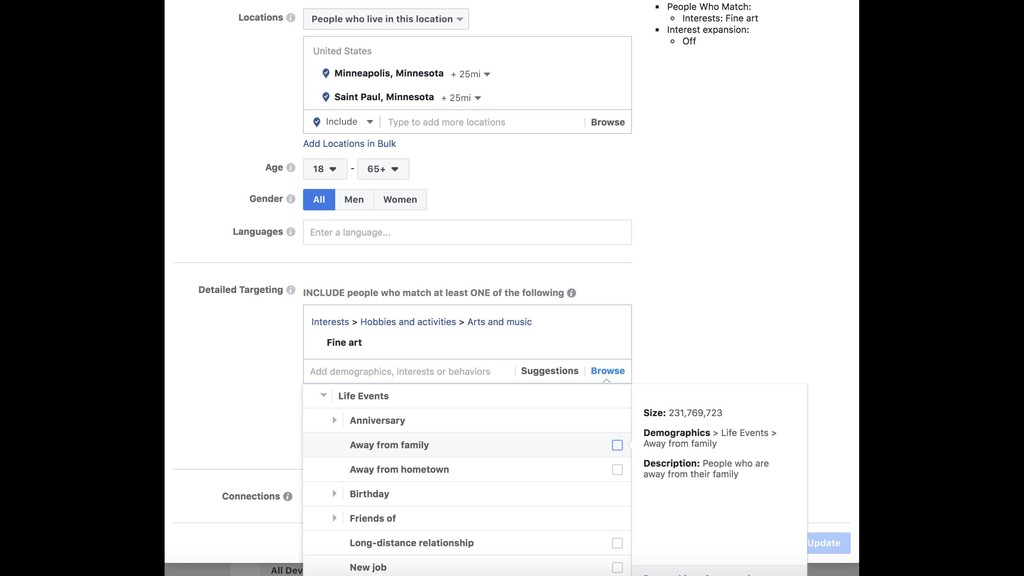Expand the Anniversary category
1024x576 pixels.
tap(335, 421)
